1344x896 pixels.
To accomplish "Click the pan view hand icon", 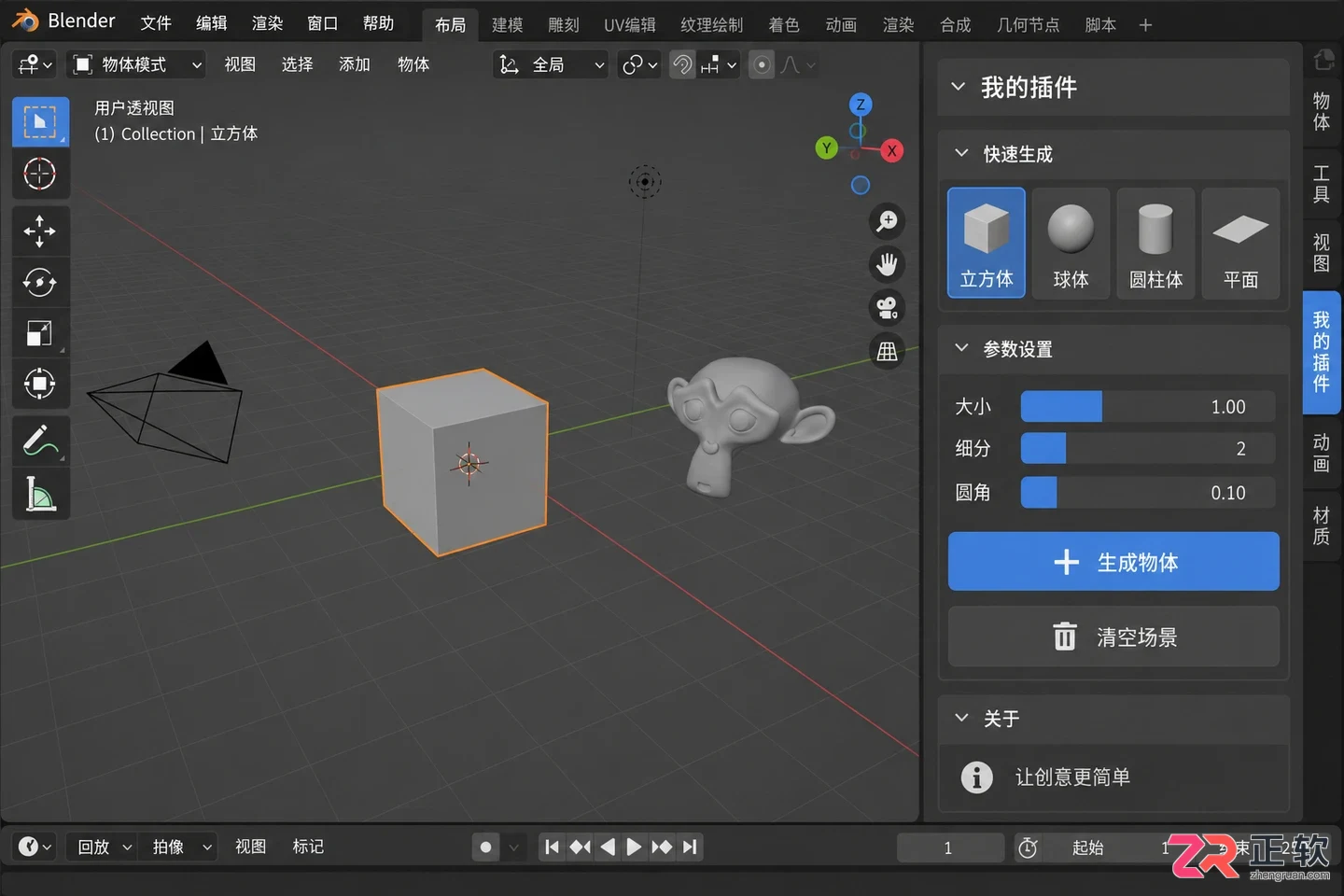I will (x=887, y=264).
